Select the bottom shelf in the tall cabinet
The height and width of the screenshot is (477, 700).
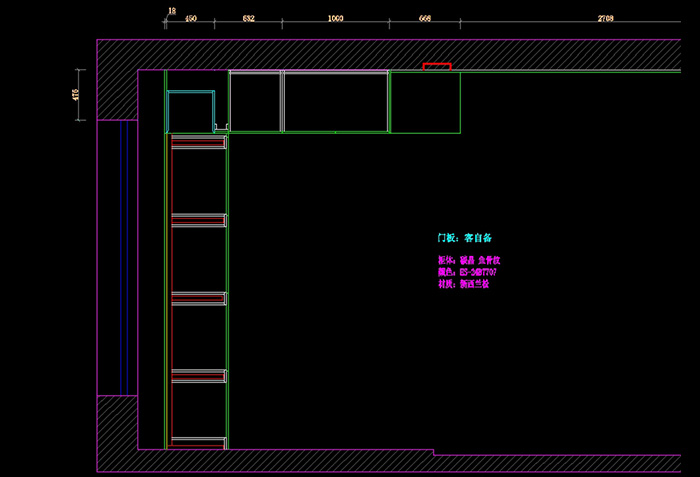point(198,441)
